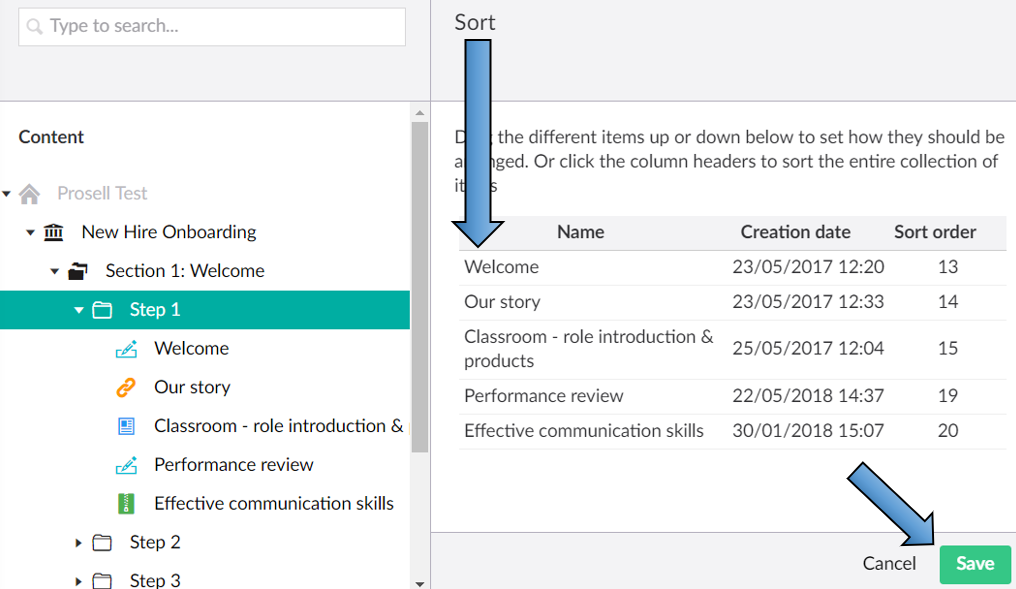Expand the Step 2 folder
The image size is (1016, 589).
pyautogui.click(x=79, y=542)
